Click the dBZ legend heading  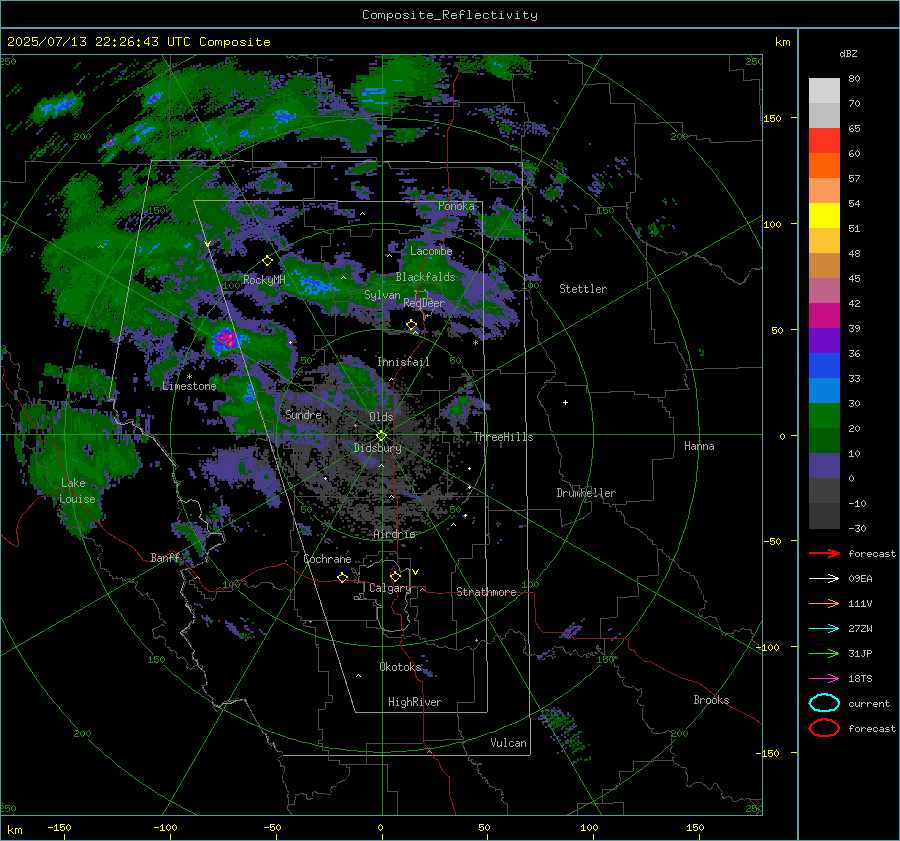[x=848, y=53]
